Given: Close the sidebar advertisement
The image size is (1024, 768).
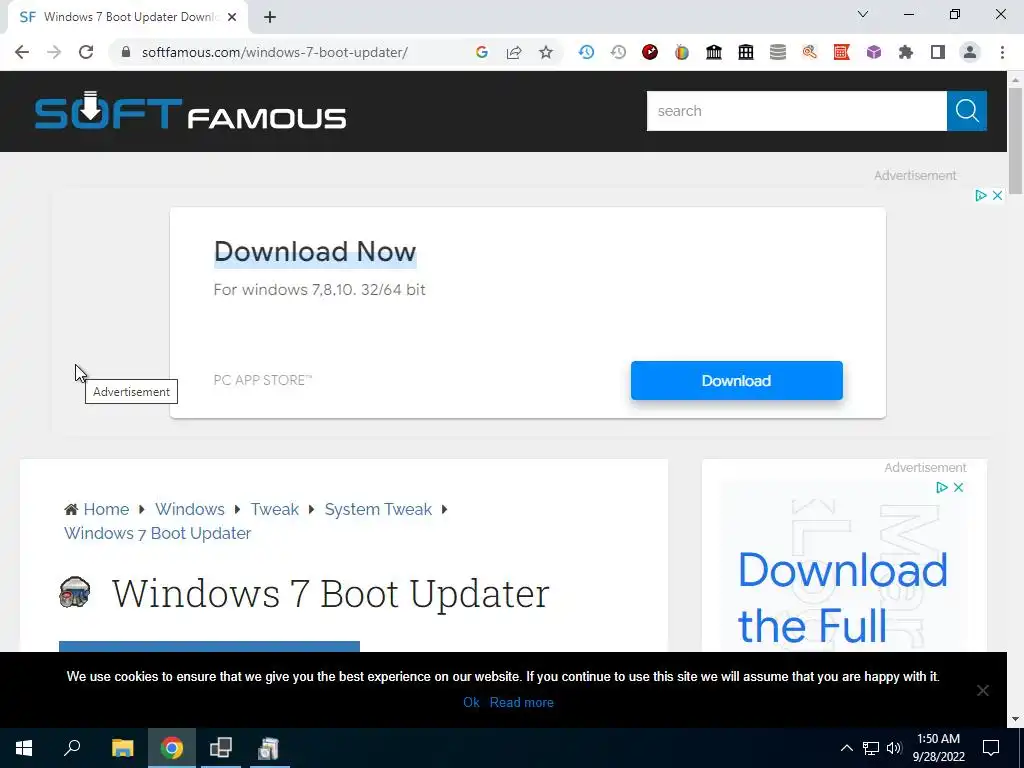Looking at the screenshot, I should point(958,487).
